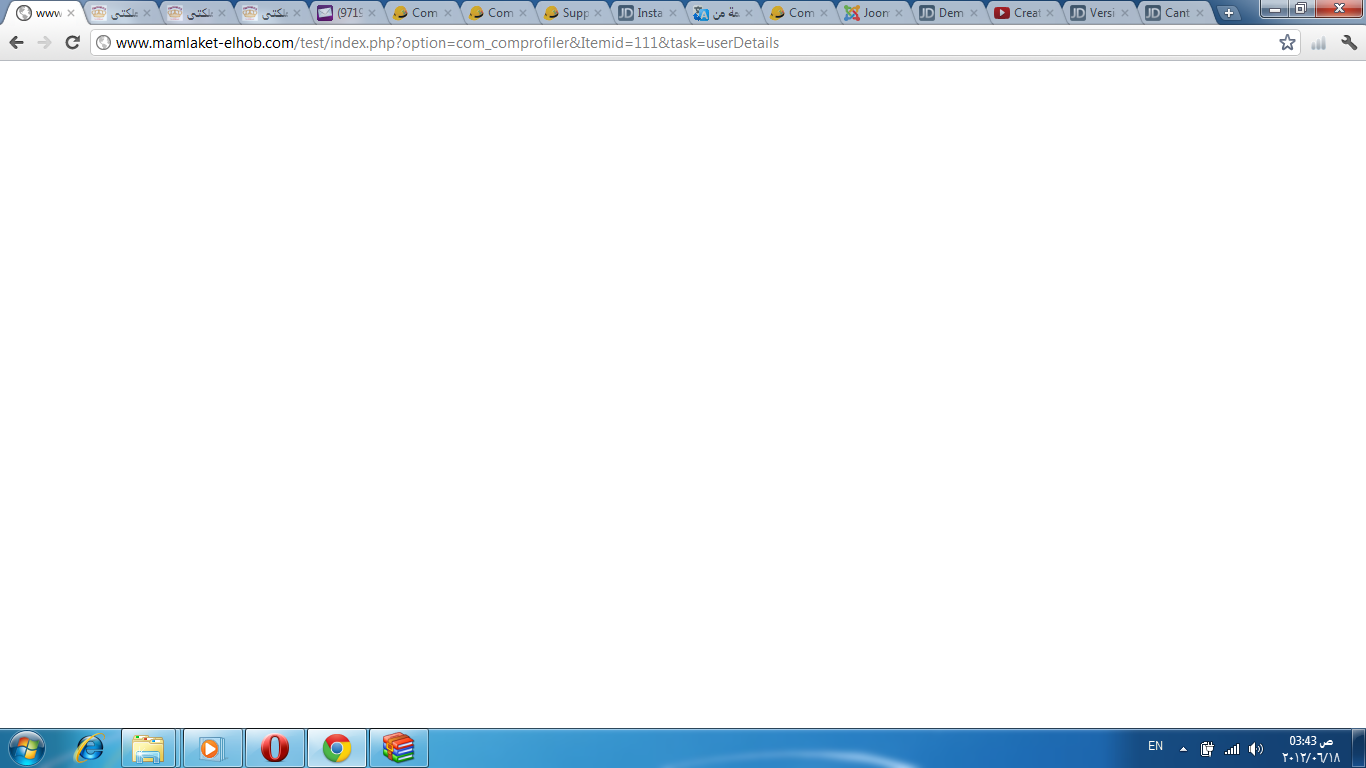Open the Windows Start menu
The image size is (1366, 768).
[26, 748]
